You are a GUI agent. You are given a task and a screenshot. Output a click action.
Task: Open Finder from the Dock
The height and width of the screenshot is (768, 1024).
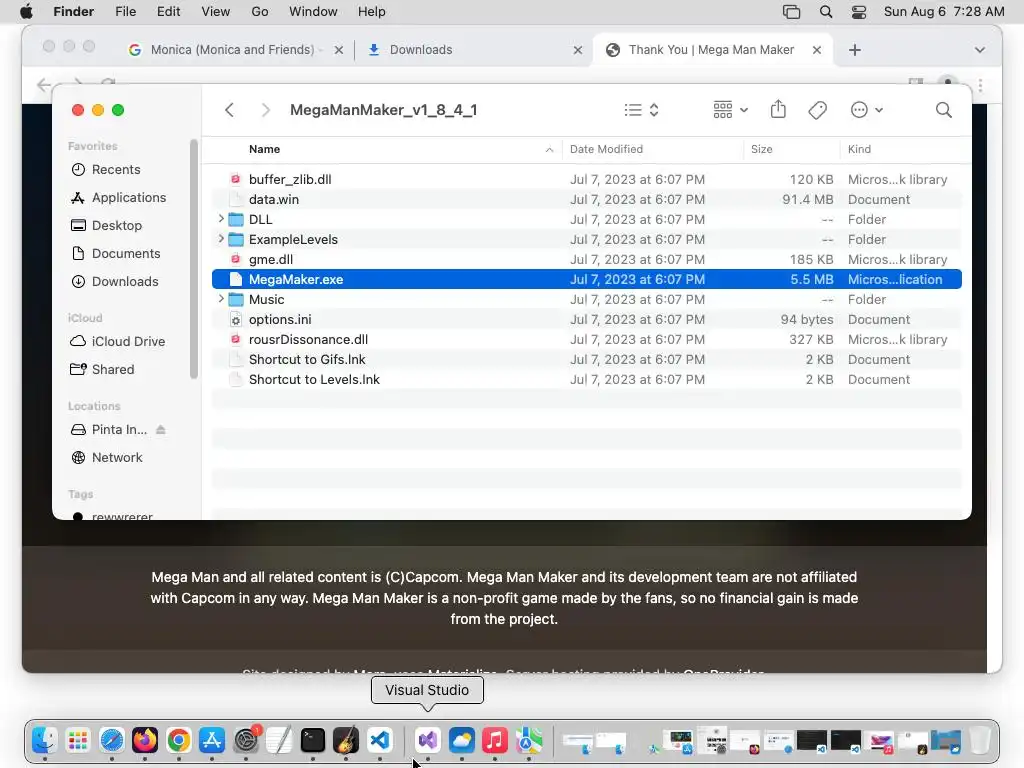44,740
